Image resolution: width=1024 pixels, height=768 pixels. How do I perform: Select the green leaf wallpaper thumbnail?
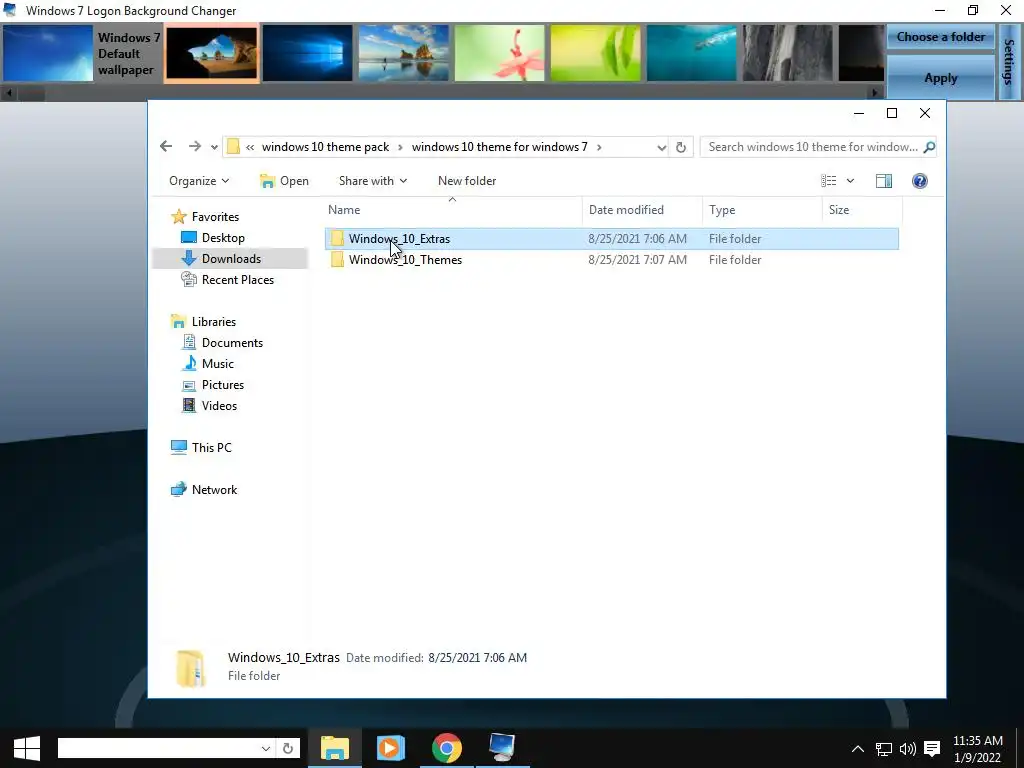coord(596,53)
